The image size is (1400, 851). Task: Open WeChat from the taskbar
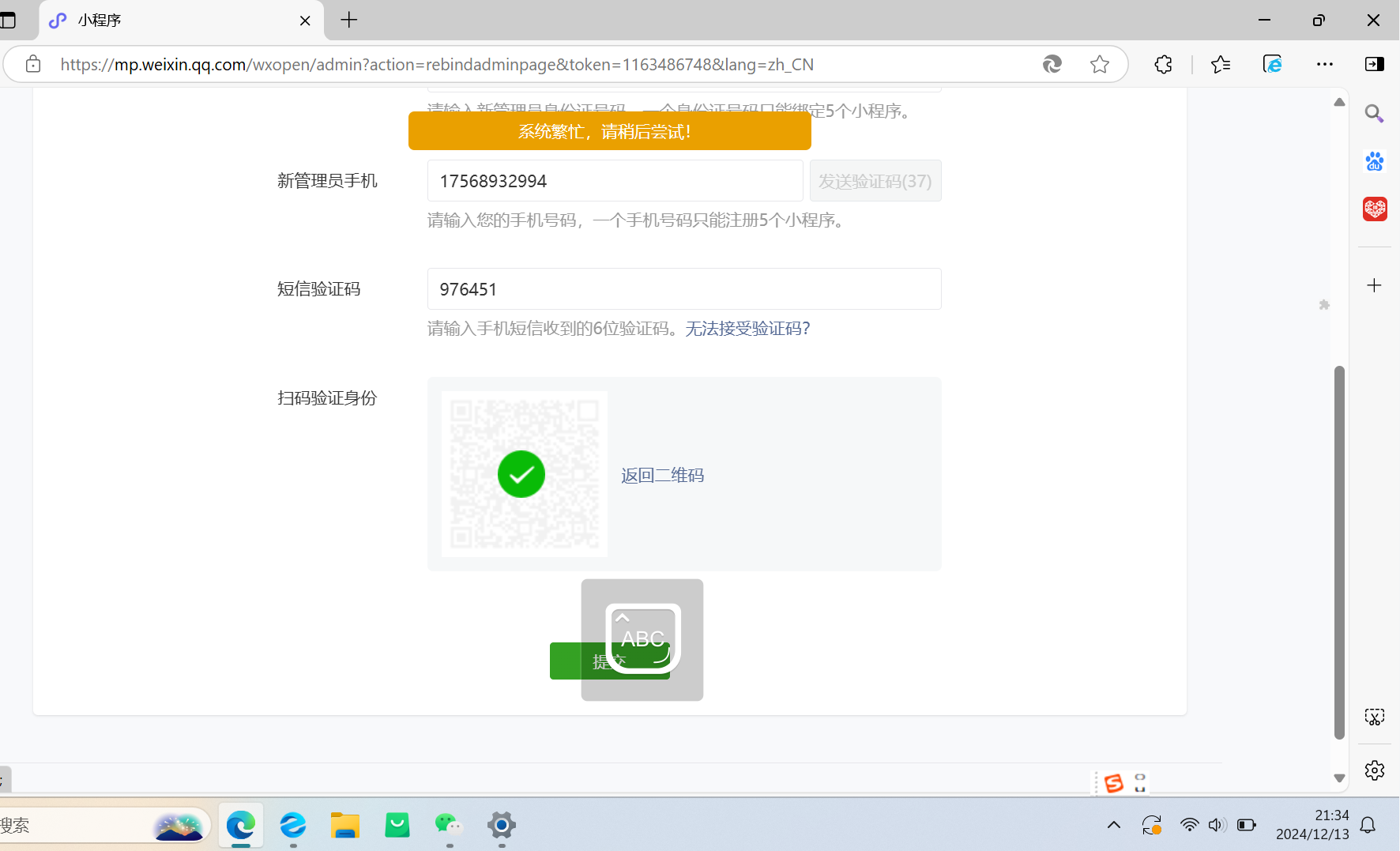450,826
